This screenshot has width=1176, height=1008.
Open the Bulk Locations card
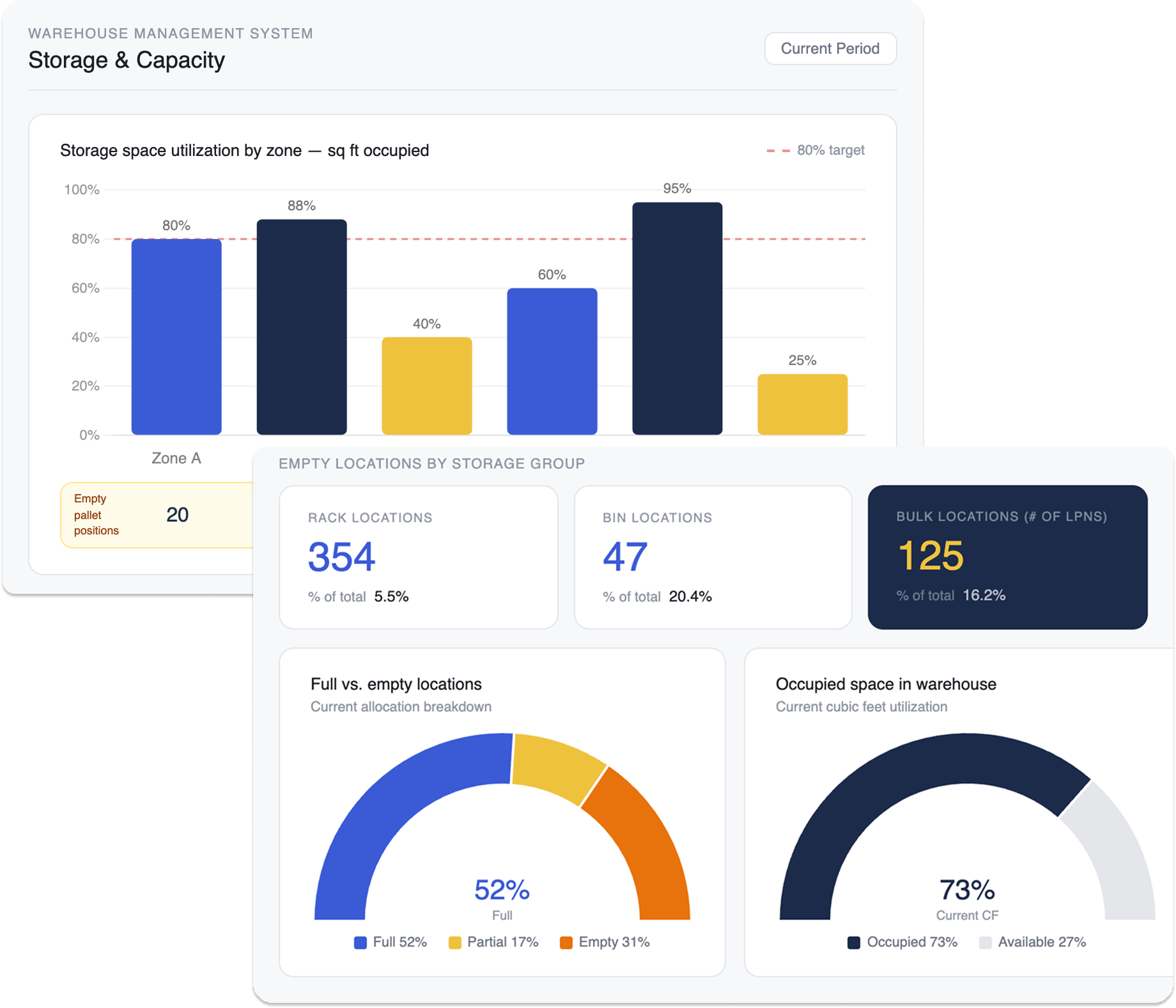[1008, 557]
